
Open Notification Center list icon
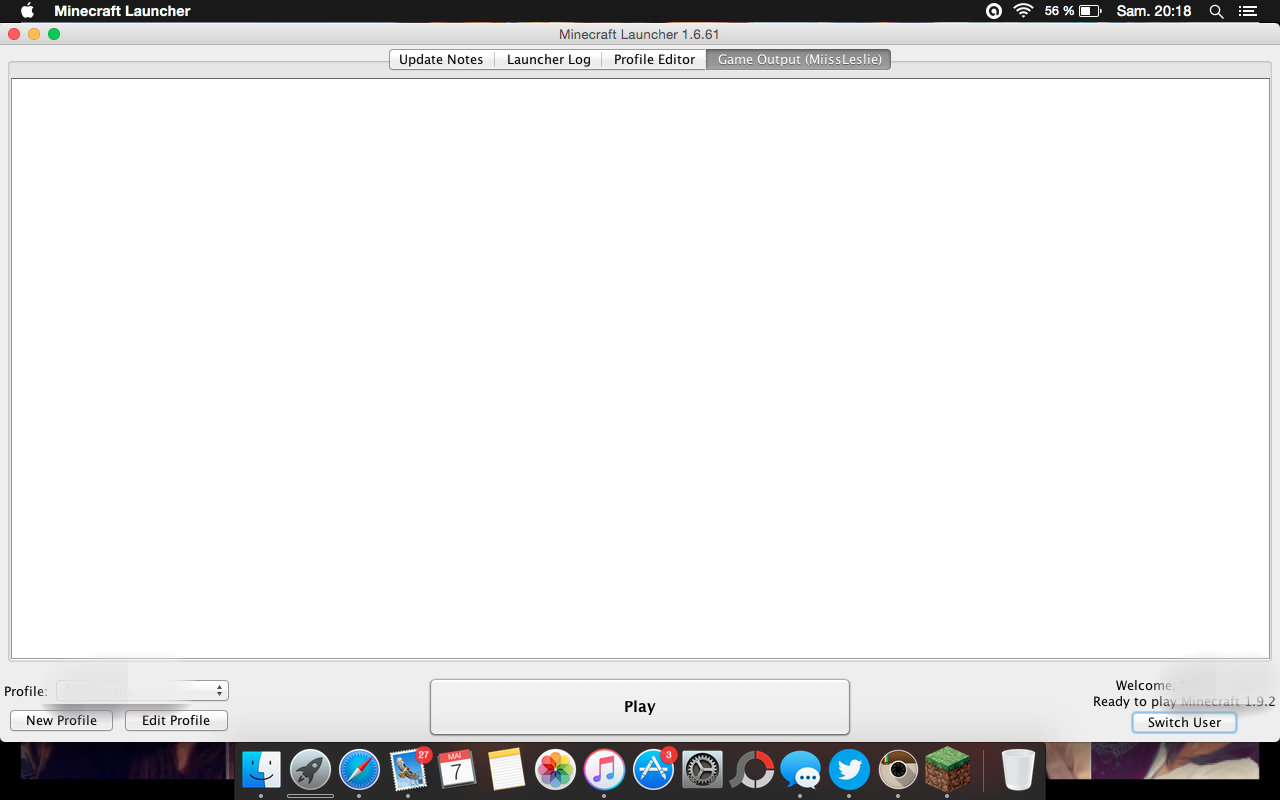pyautogui.click(x=1247, y=11)
